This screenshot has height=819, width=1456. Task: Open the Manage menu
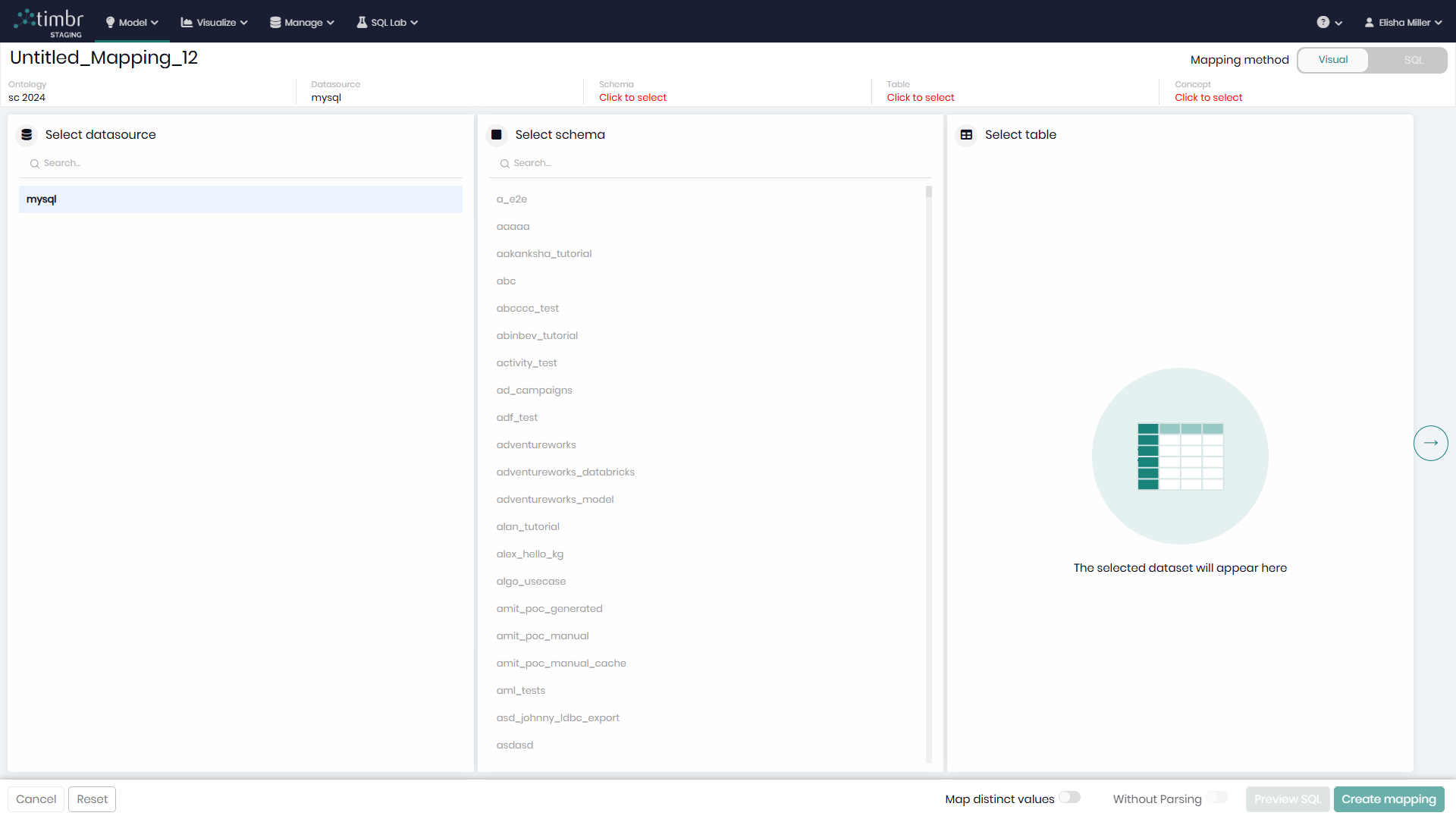point(301,22)
